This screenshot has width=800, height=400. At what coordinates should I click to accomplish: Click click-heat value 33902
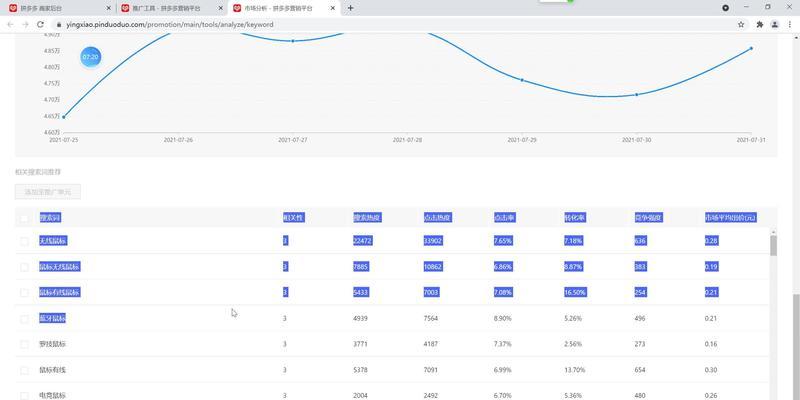[x=433, y=241]
